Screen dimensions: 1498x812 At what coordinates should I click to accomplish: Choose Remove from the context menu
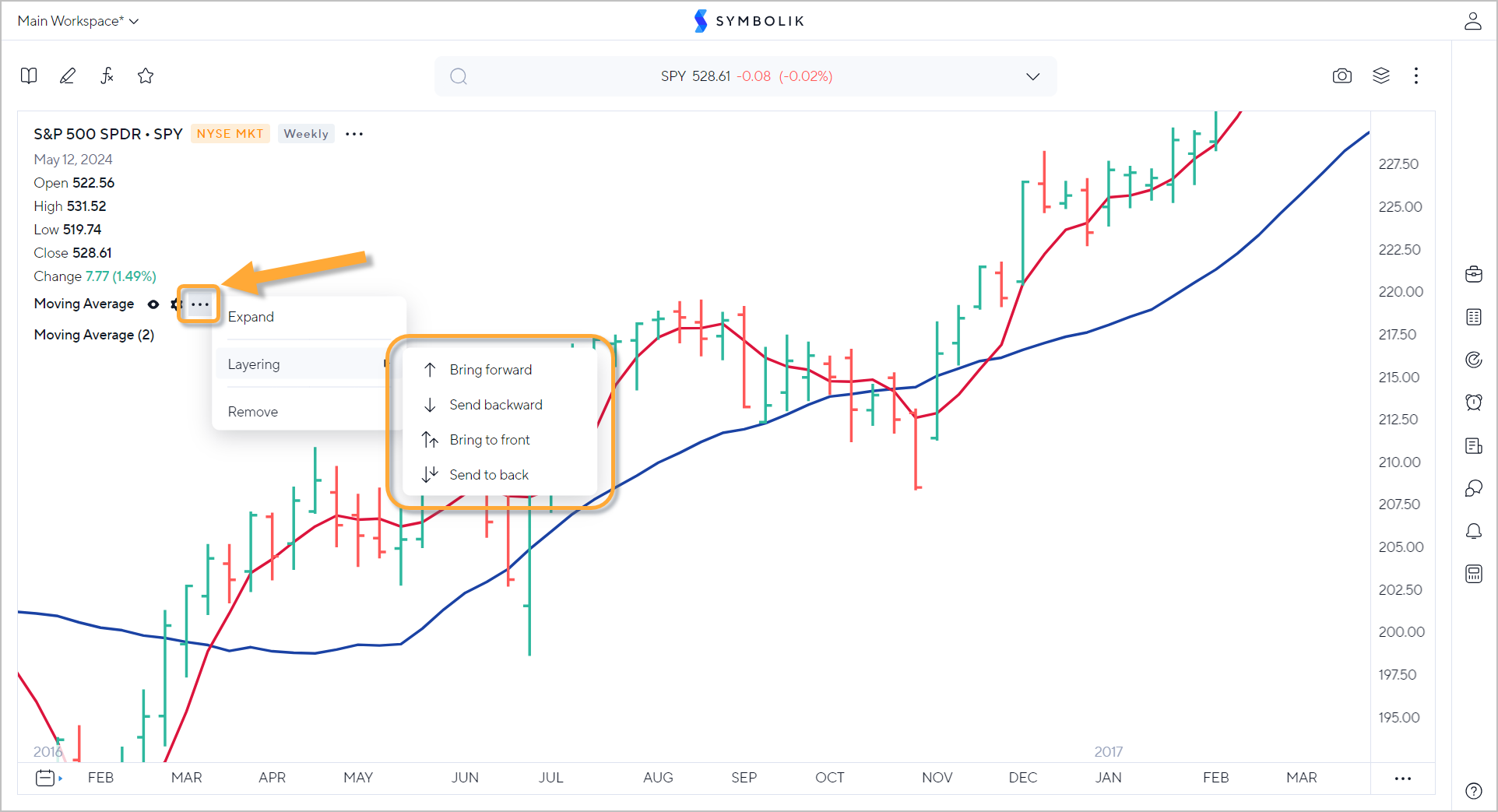(252, 412)
